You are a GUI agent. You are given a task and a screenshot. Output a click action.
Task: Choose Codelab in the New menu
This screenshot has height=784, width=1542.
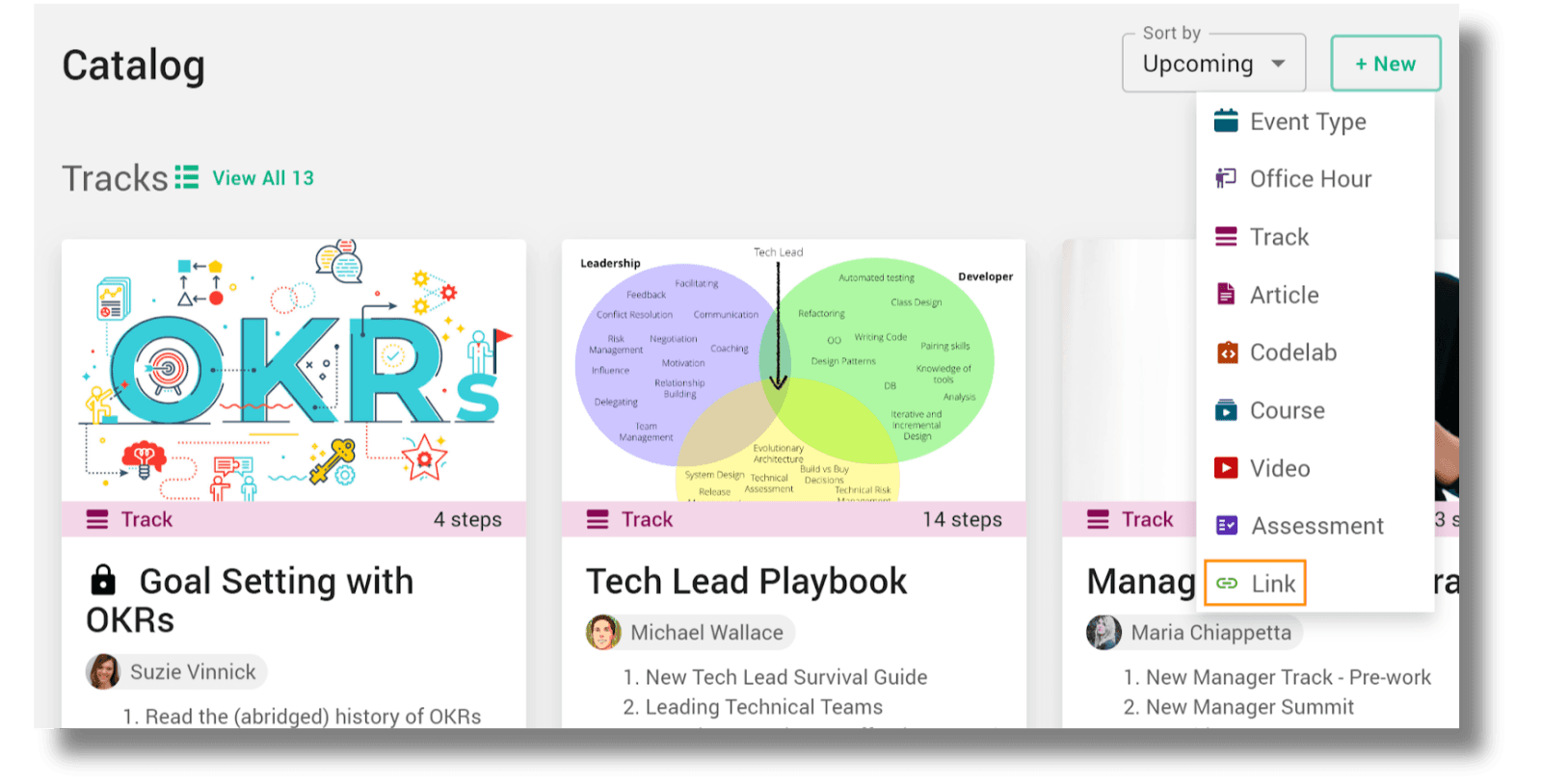1315,353
